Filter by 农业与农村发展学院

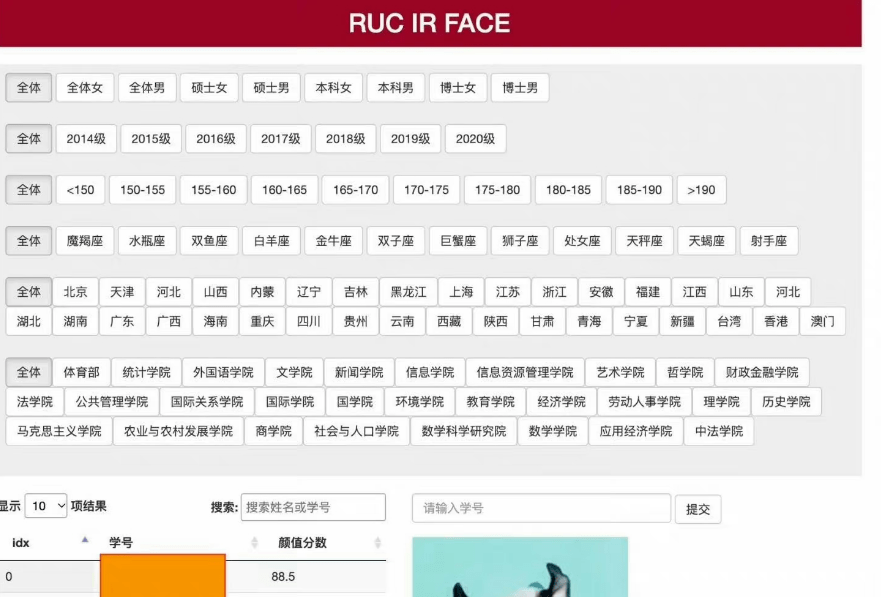[178, 431]
